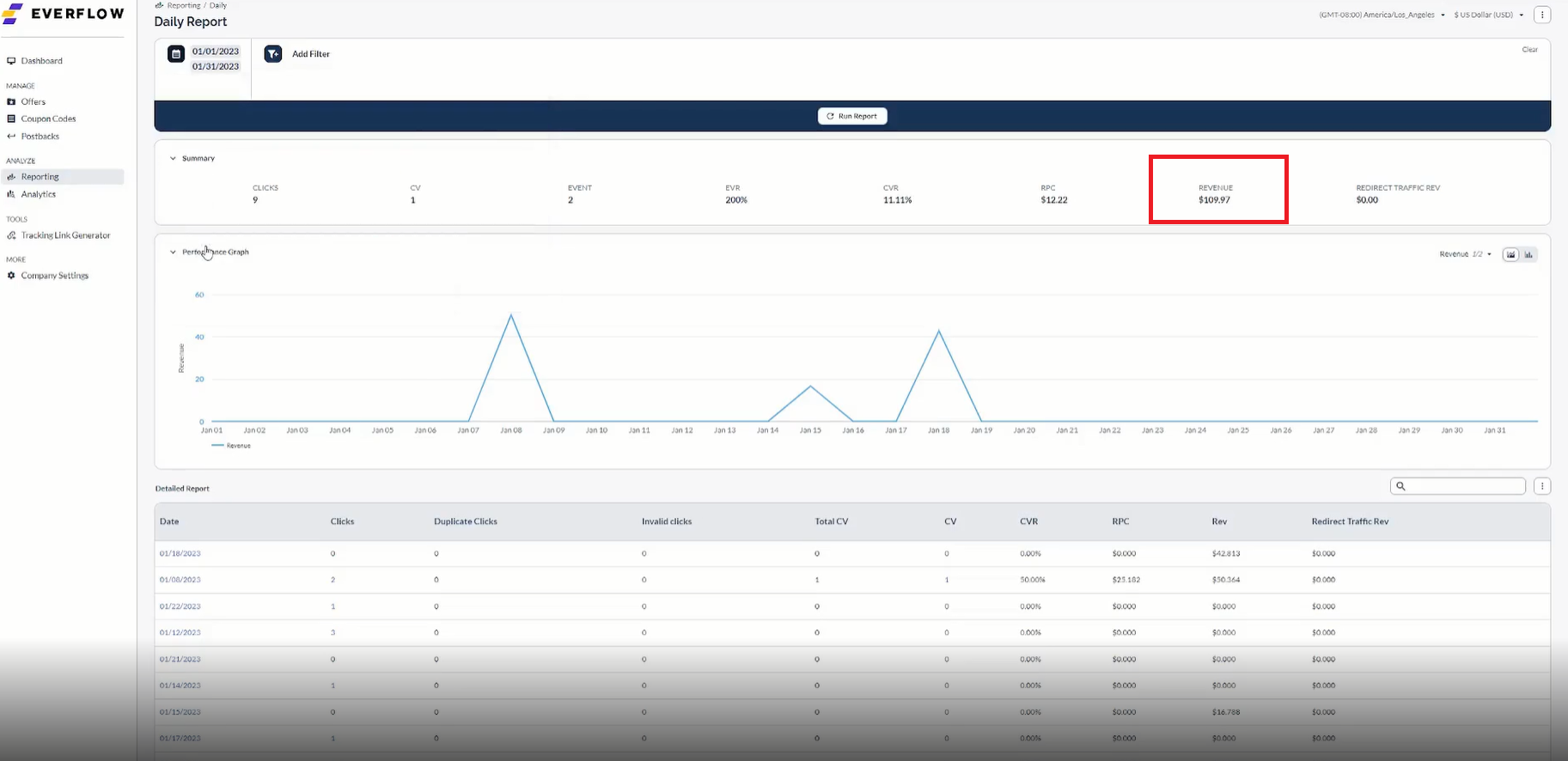Image resolution: width=1568 pixels, height=761 pixels.
Task: Click the $25.182 RPC value
Action: coord(1126,580)
